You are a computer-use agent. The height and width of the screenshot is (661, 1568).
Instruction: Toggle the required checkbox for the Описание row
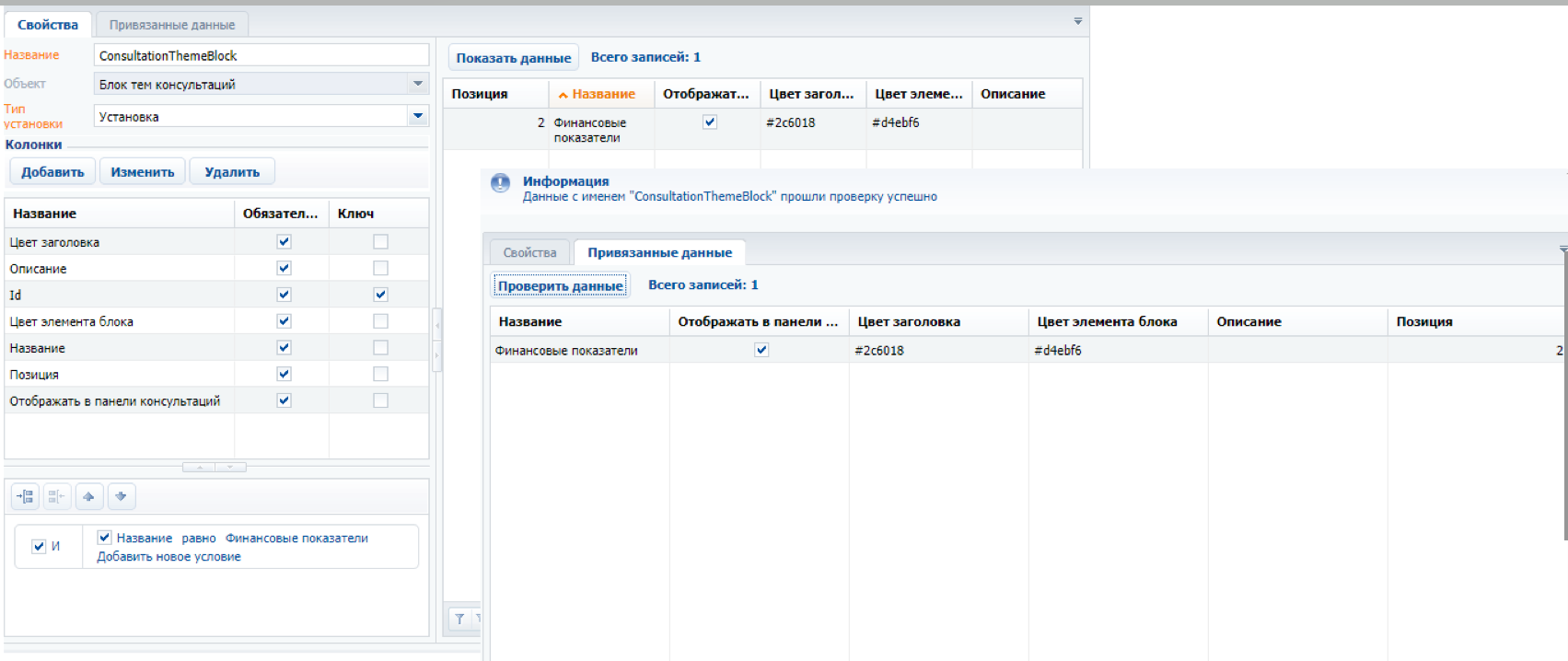click(284, 269)
